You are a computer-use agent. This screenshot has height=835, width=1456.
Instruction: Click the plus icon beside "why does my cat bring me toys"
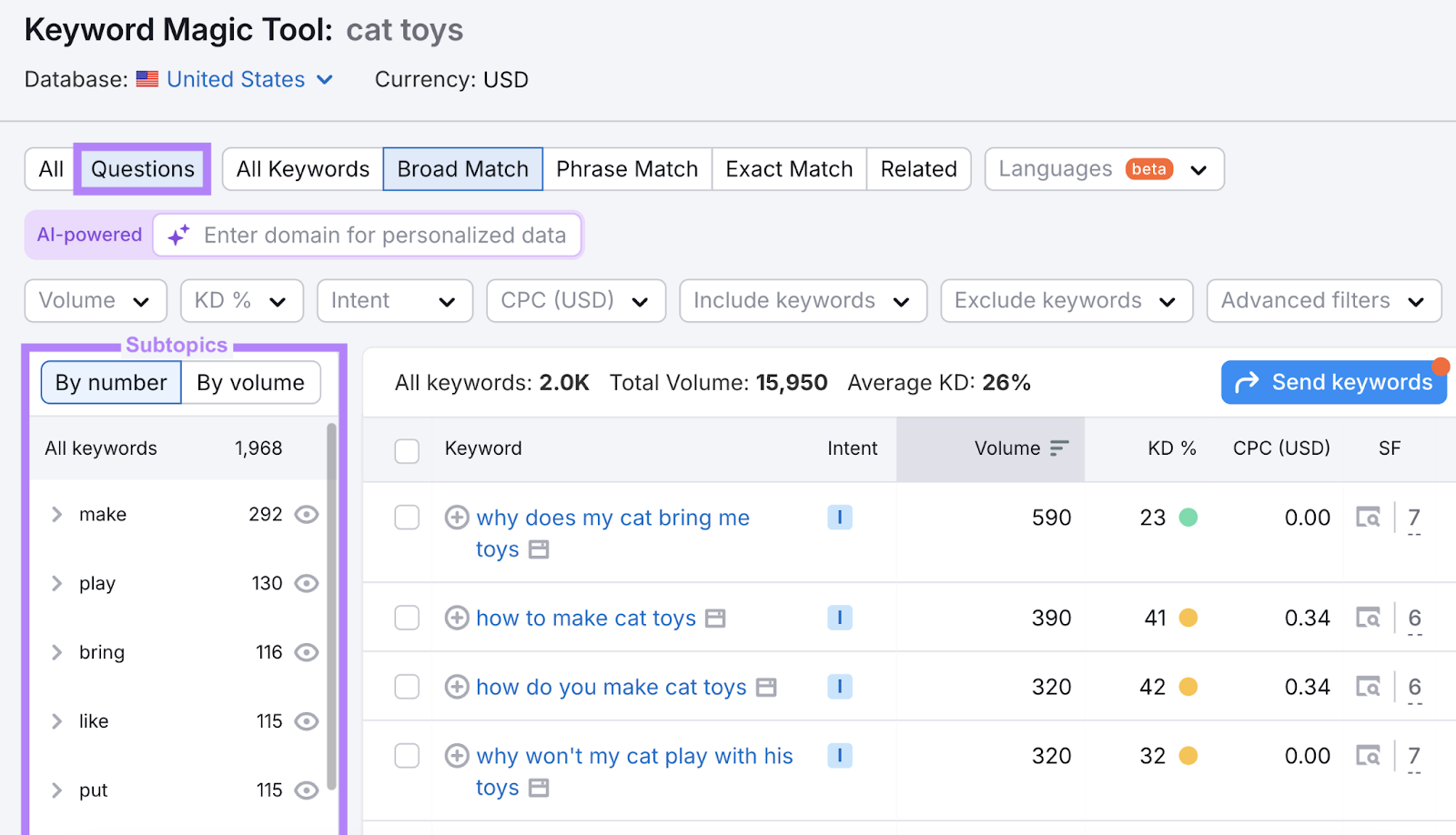(457, 517)
